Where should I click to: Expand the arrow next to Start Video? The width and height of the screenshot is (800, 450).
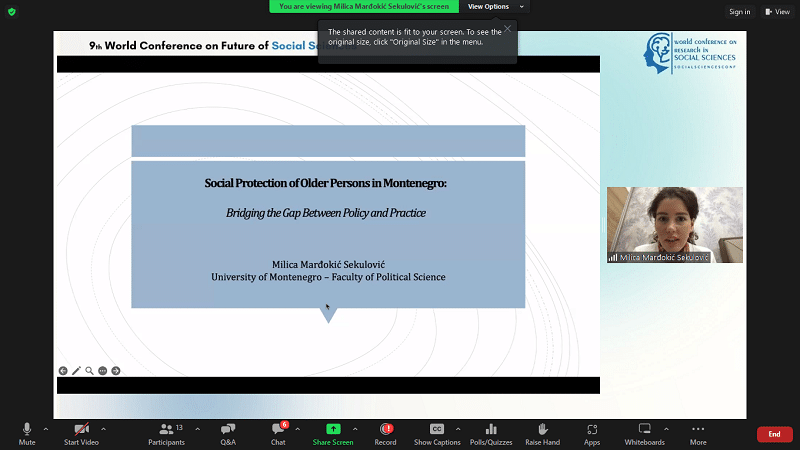103,428
